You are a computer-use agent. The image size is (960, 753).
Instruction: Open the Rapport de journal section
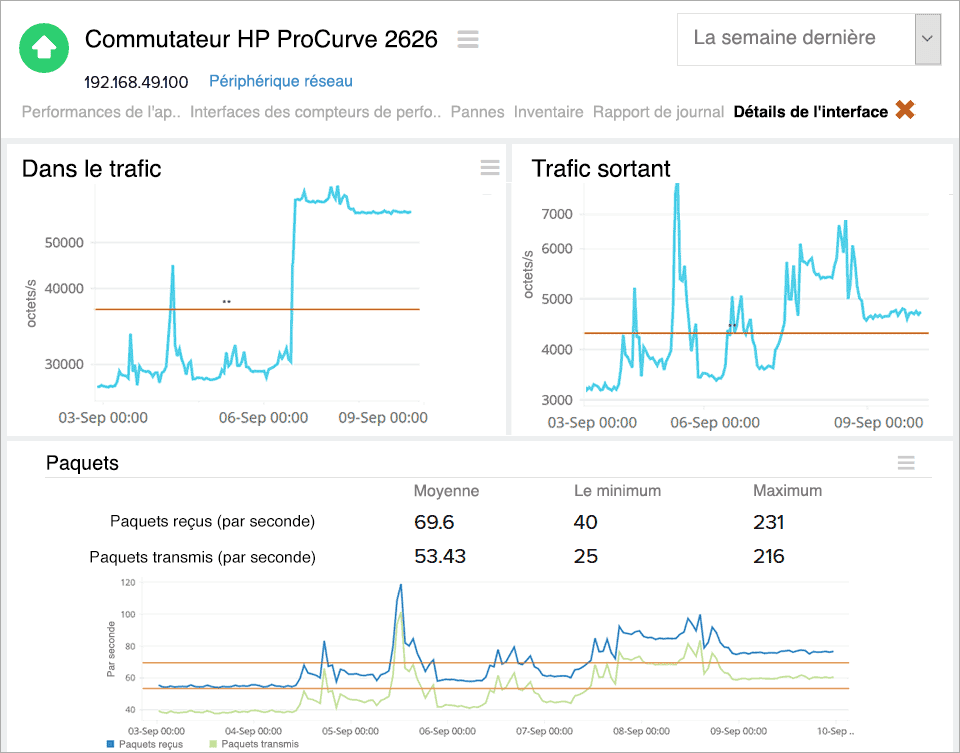(x=658, y=112)
